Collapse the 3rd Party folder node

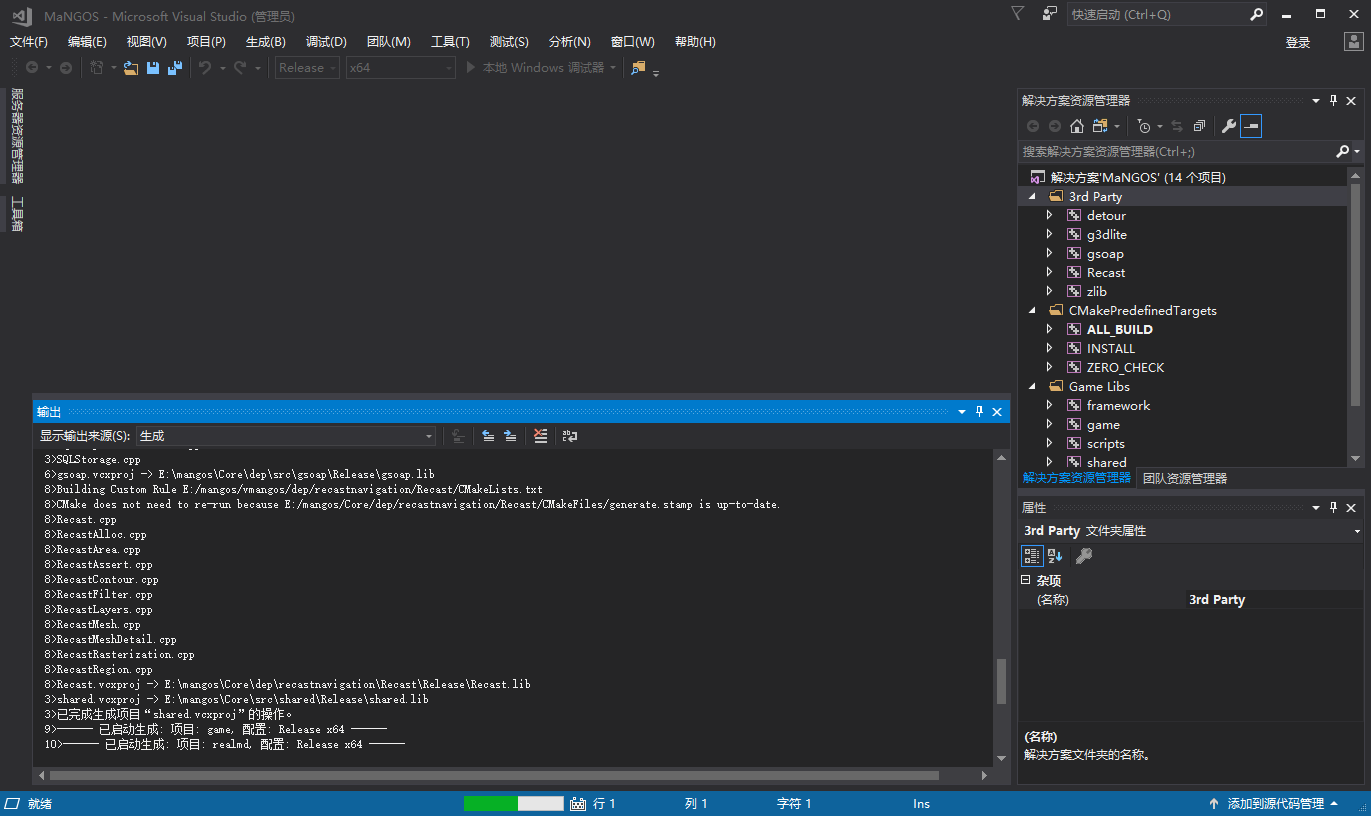coord(1032,197)
